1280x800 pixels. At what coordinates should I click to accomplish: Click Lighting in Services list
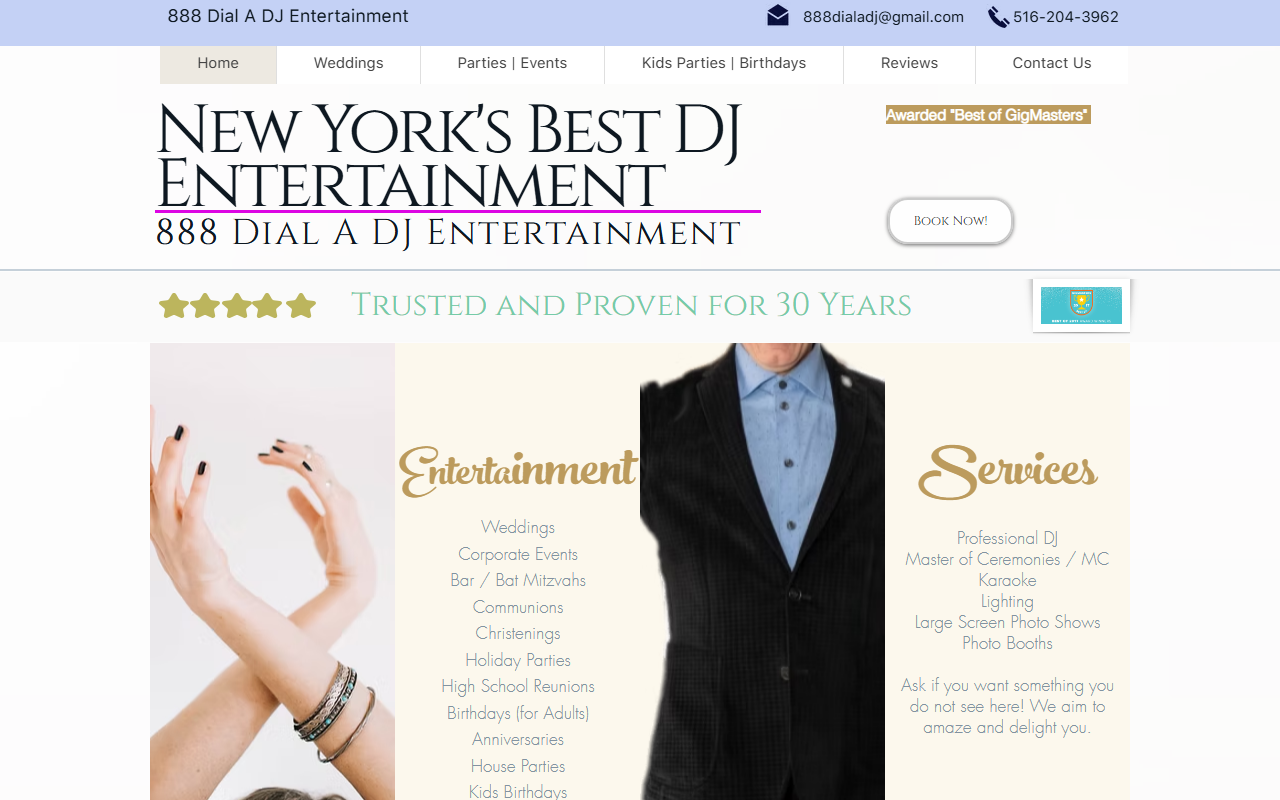(x=1007, y=601)
